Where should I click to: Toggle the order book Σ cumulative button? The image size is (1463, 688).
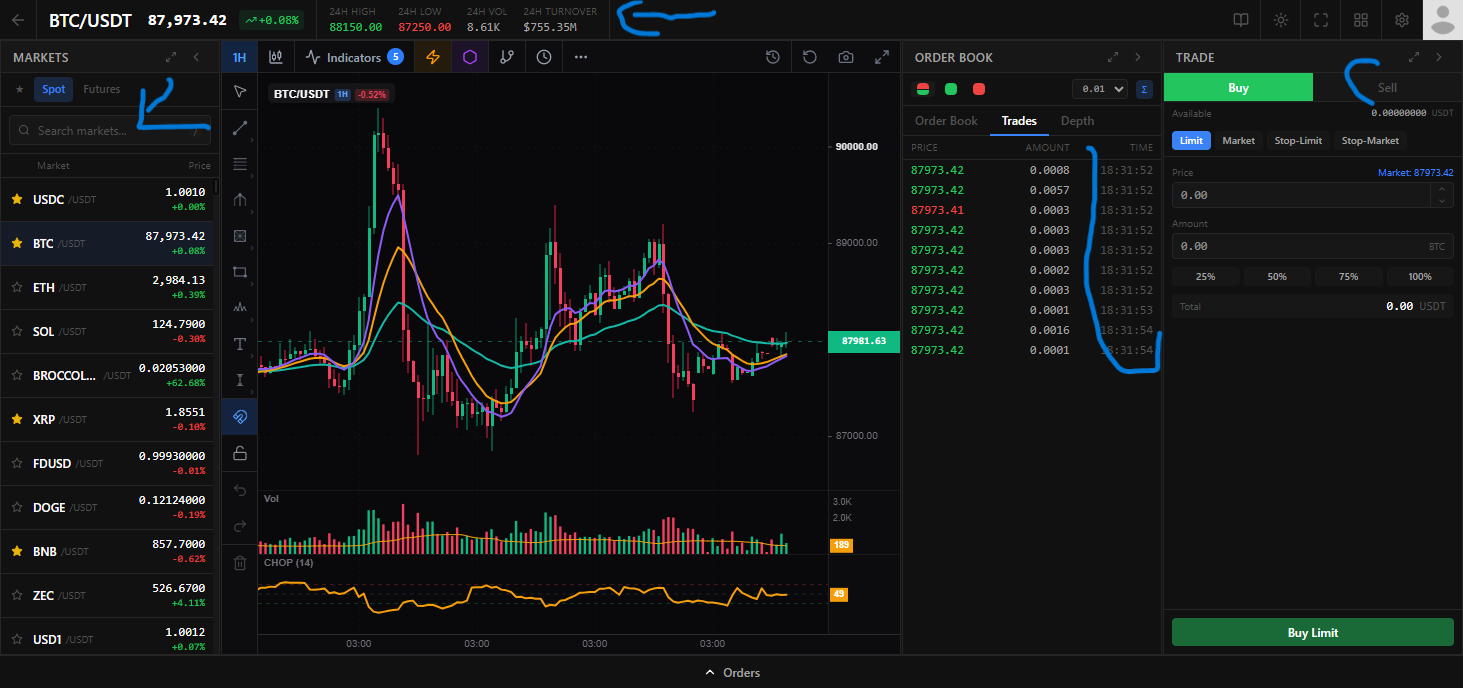coord(1144,89)
